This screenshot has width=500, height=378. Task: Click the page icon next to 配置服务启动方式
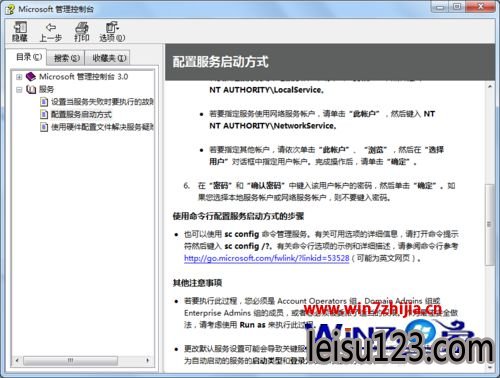point(44,114)
